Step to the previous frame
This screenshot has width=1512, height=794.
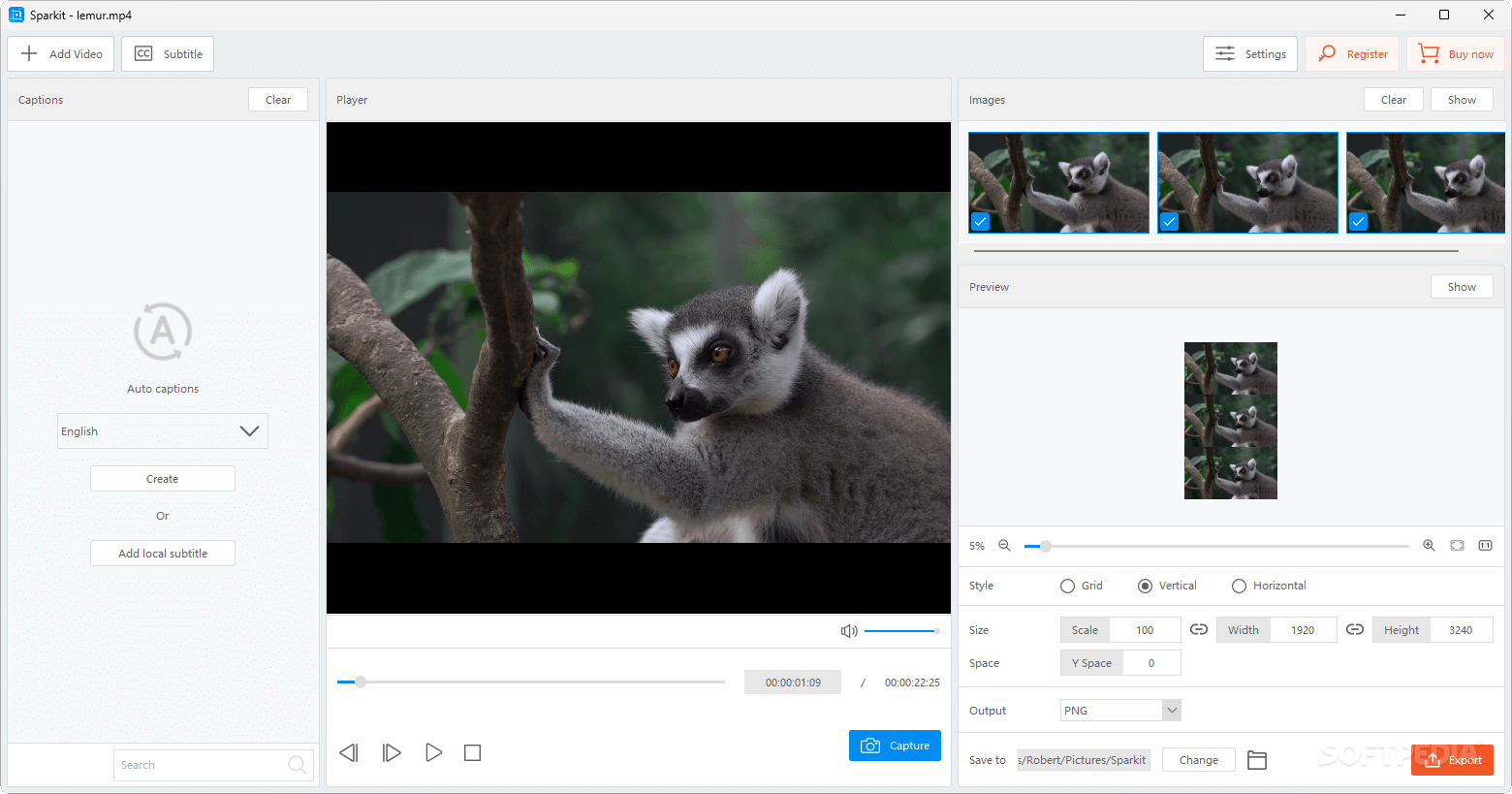(349, 752)
